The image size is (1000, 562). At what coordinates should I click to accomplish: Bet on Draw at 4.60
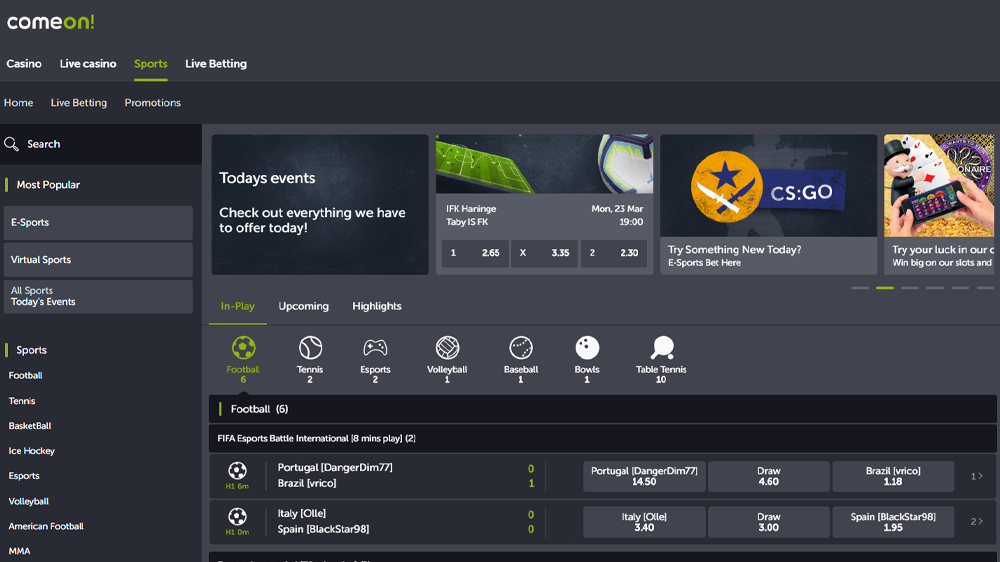(768, 477)
